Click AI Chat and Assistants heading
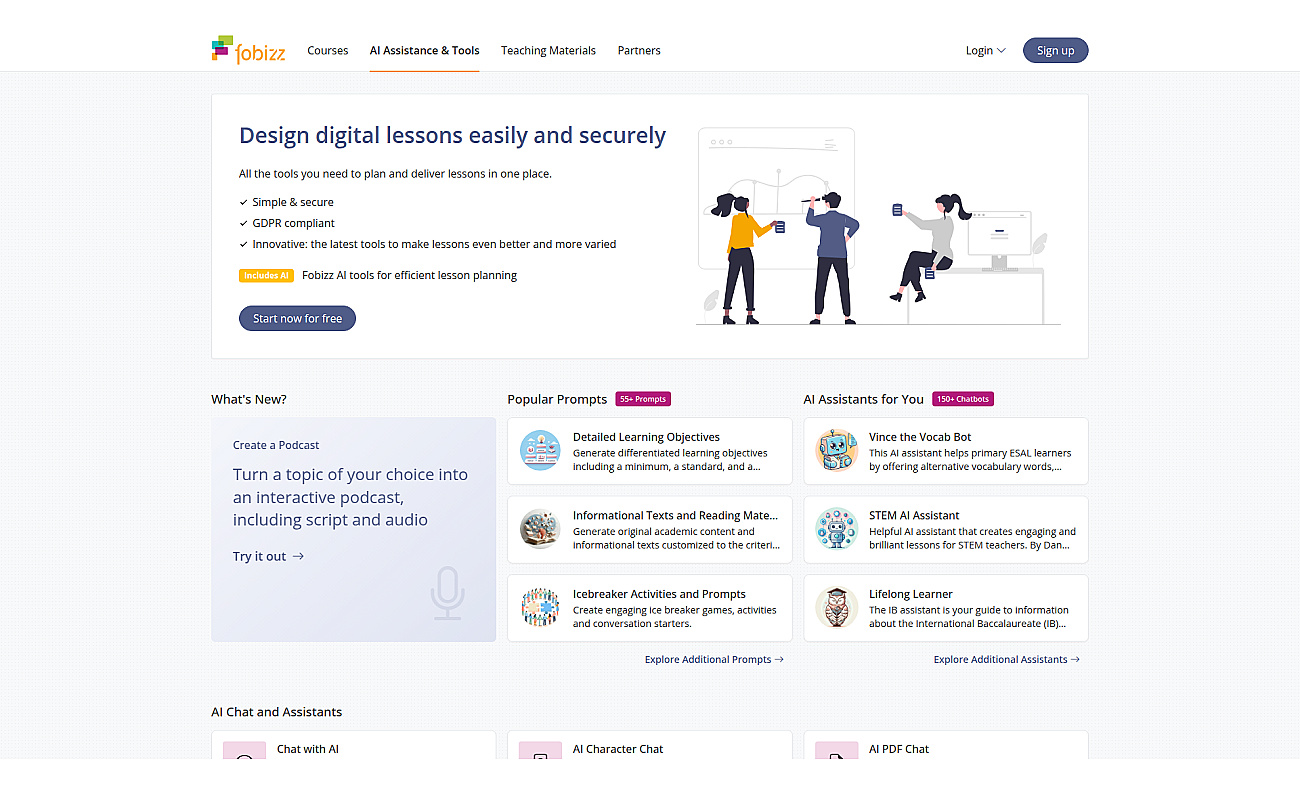Image resolution: width=1300 pixels, height=788 pixels. (276, 712)
